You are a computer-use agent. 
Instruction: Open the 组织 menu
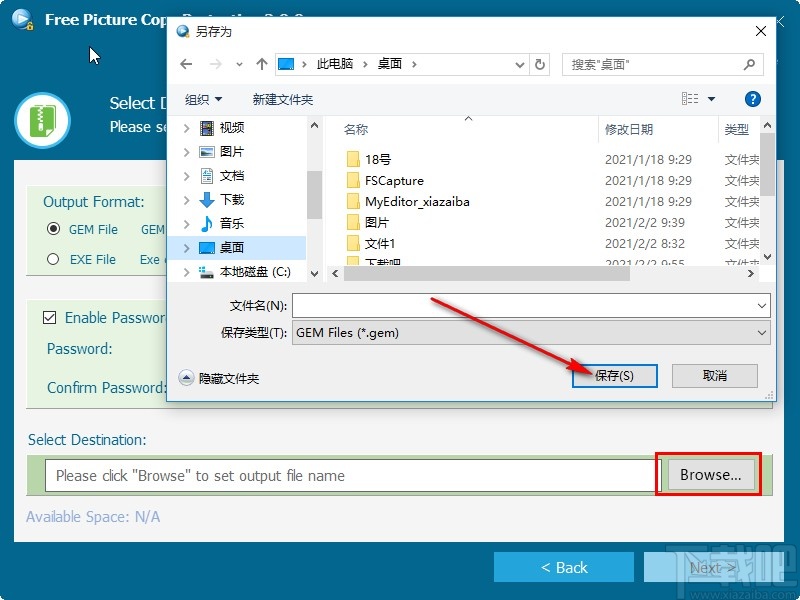(203, 99)
